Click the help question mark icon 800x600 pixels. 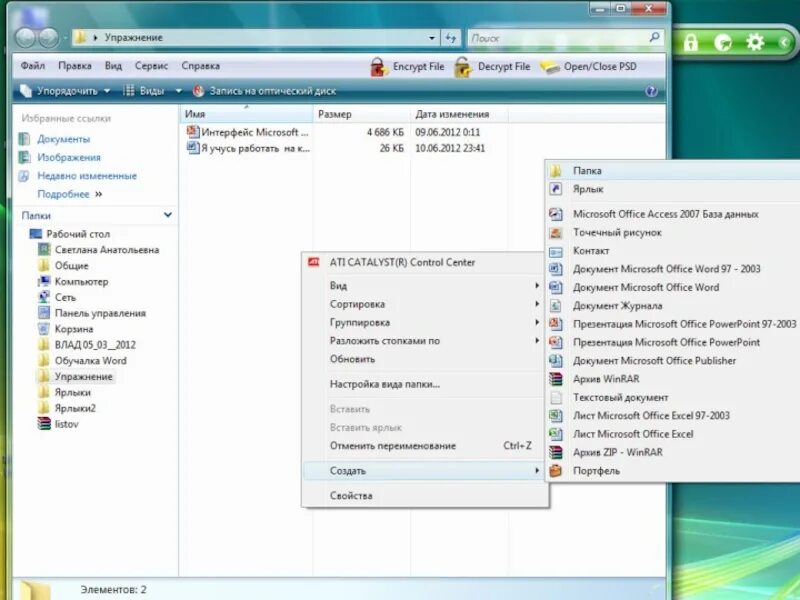tap(651, 91)
